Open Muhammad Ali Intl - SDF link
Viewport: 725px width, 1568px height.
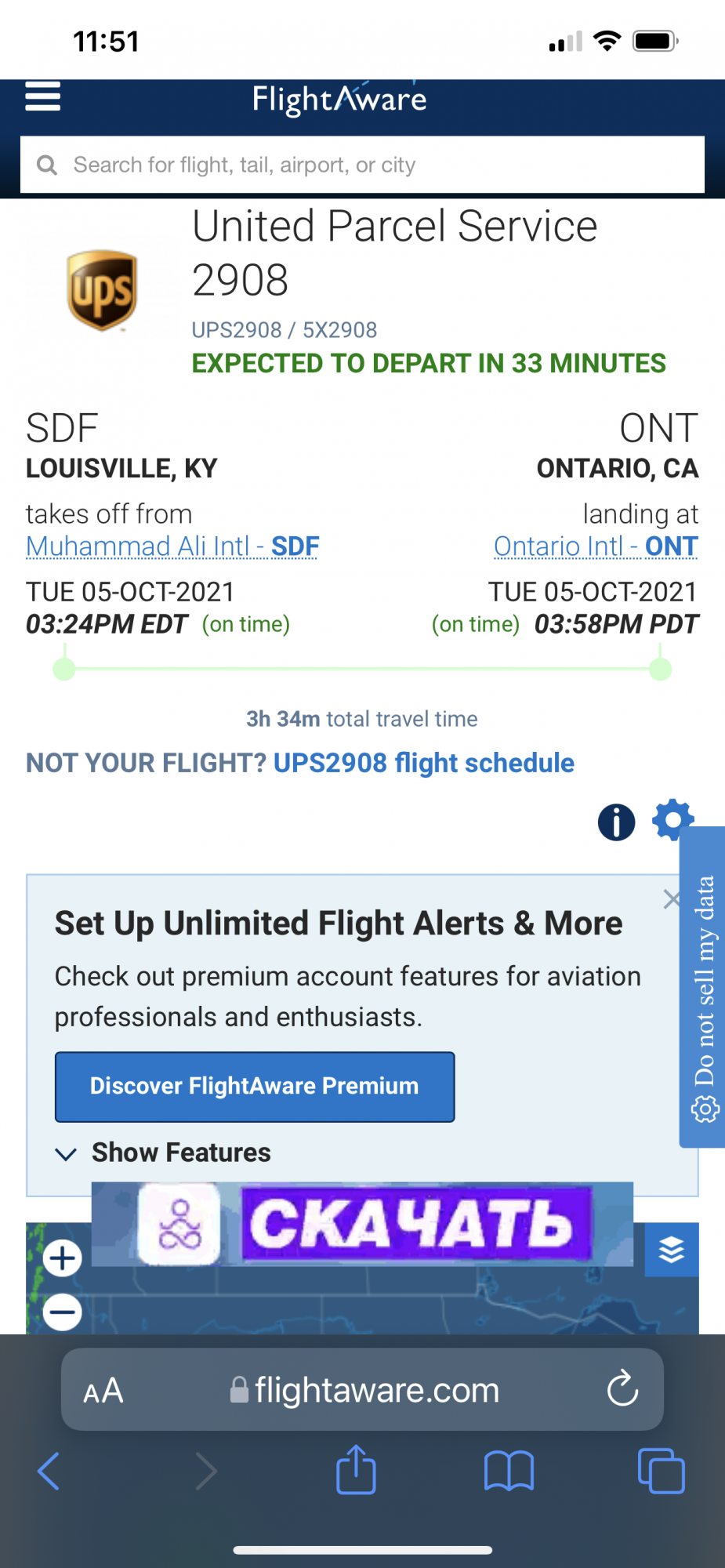pyautogui.click(x=172, y=546)
